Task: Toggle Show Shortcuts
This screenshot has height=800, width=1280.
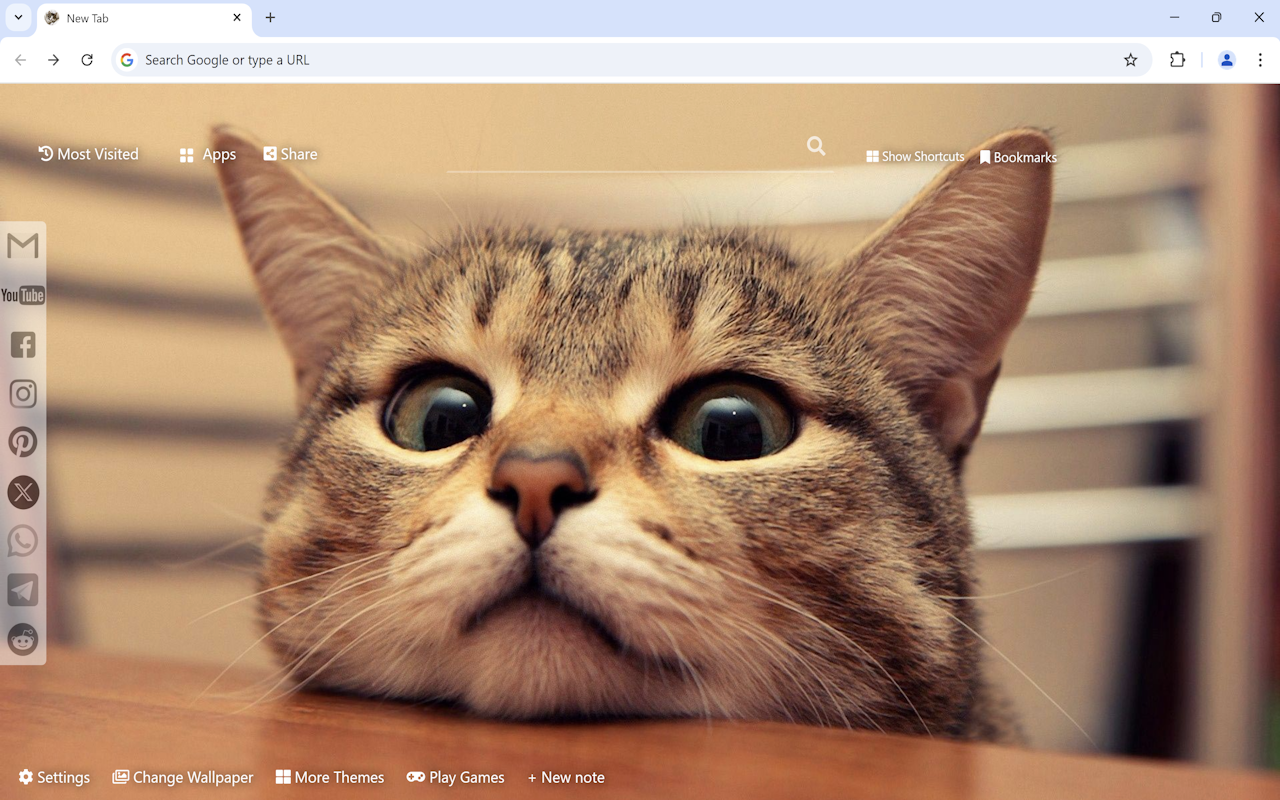Action: point(914,156)
